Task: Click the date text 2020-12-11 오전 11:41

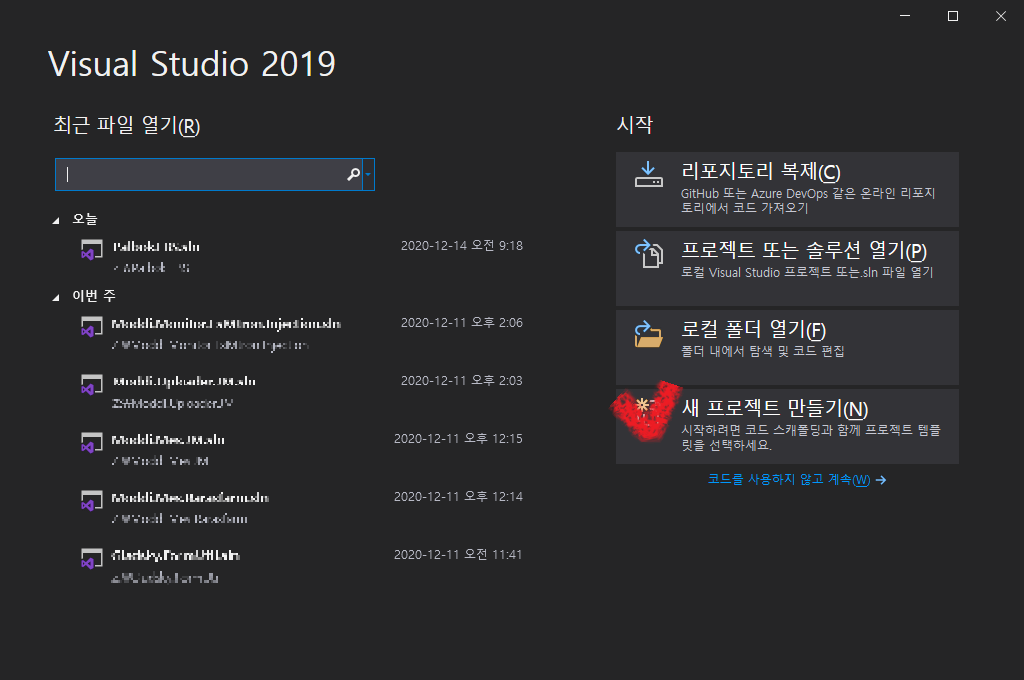Action: pyautogui.click(x=458, y=555)
